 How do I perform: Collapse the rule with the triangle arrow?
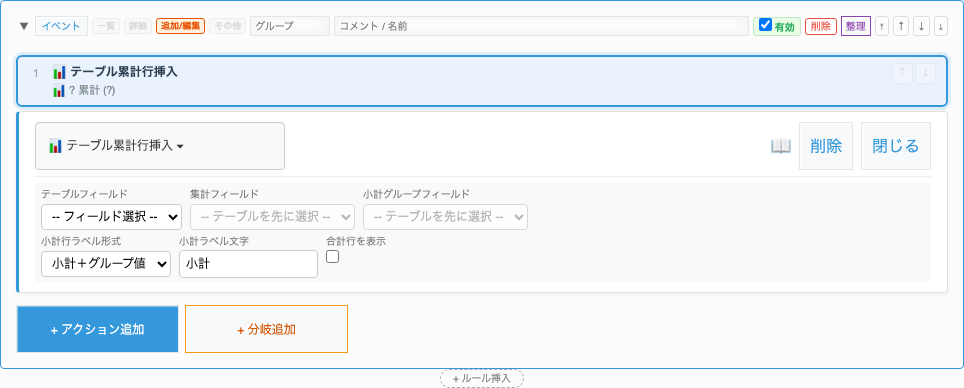24,26
